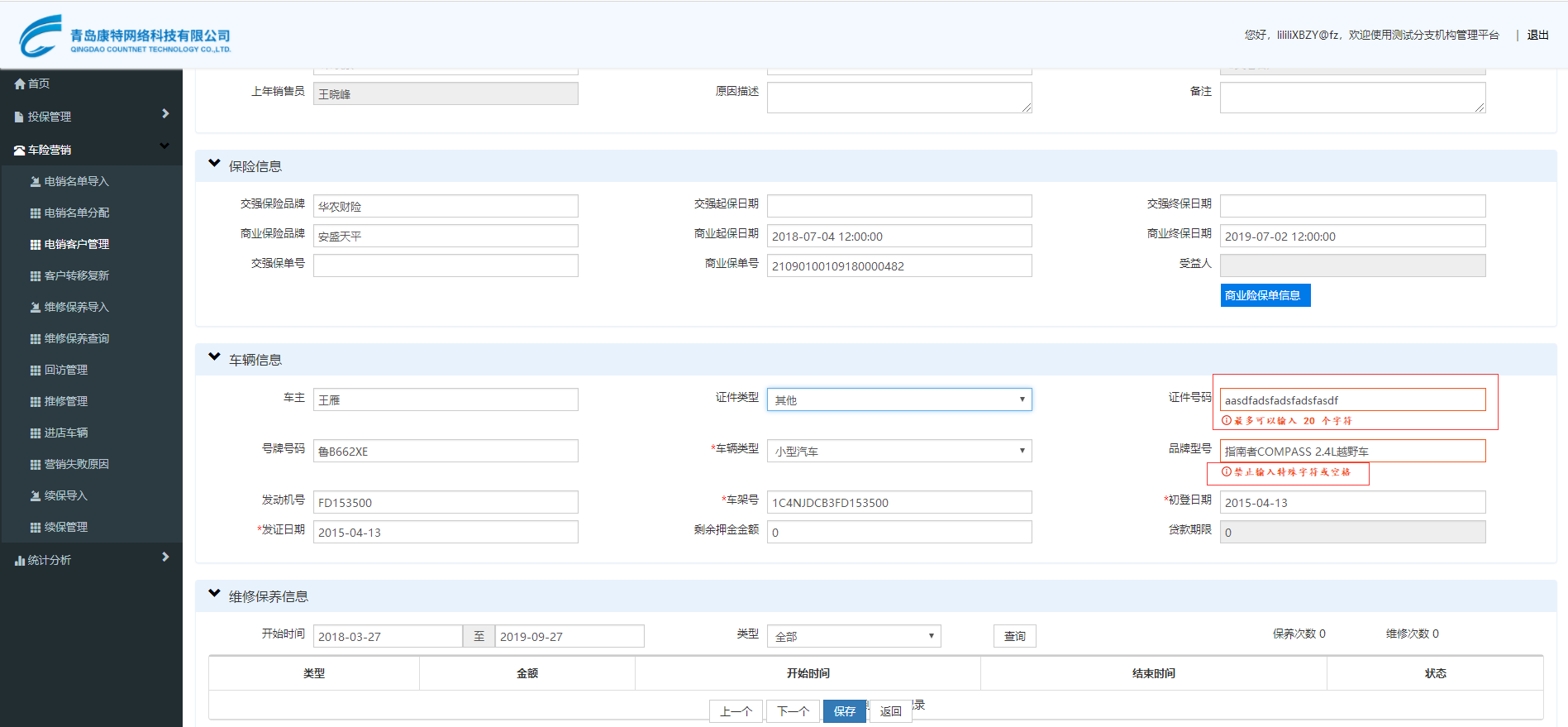Screen dimensions: 1568x727
Task: Click the home icon beside 首页
Action: tap(20, 84)
